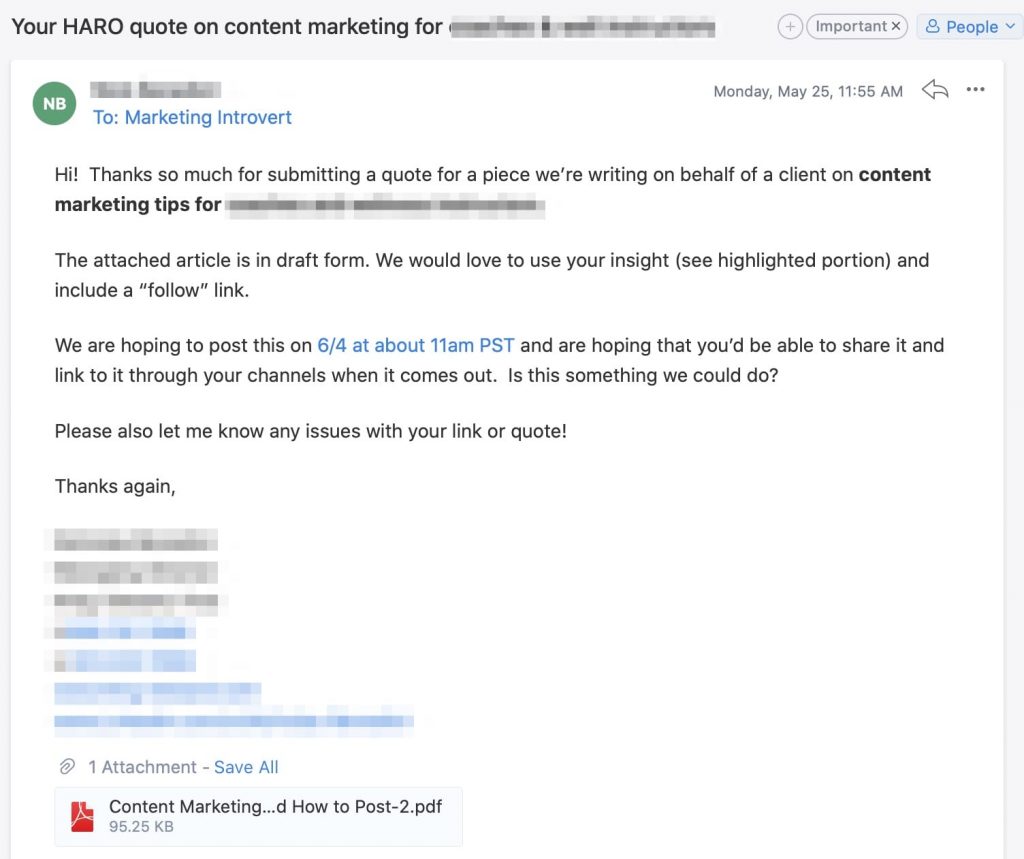Open the ellipsis more-options icon
Image resolution: width=1024 pixels, height=859 pixels.
(x=975, y=90)
